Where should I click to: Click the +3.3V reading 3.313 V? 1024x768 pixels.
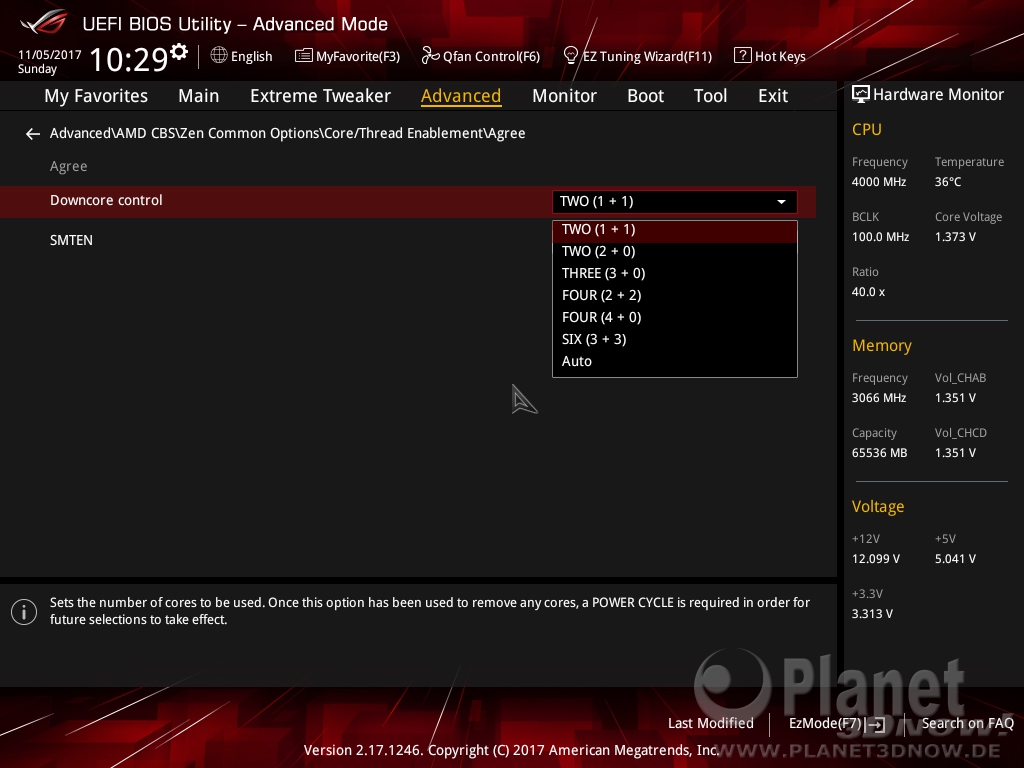coord(872,614)
